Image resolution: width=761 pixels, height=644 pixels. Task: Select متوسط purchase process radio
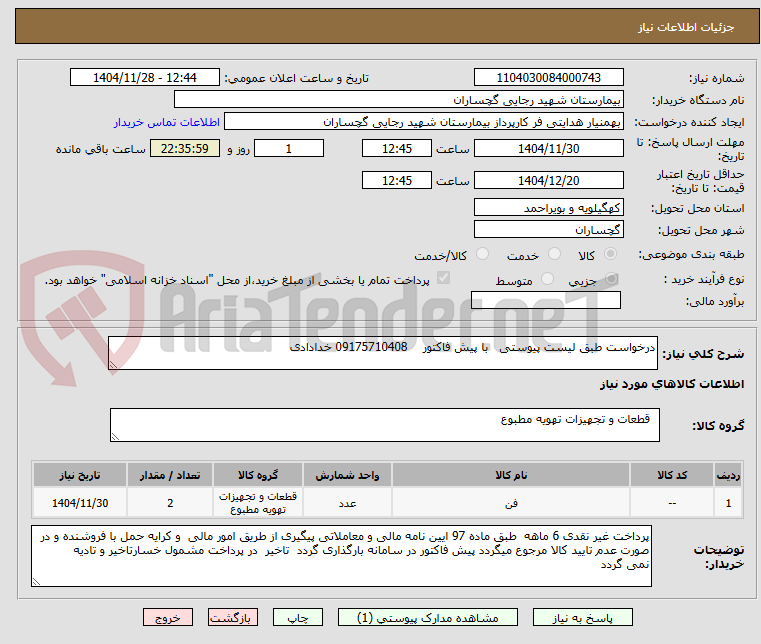click(x=547, y=279)
